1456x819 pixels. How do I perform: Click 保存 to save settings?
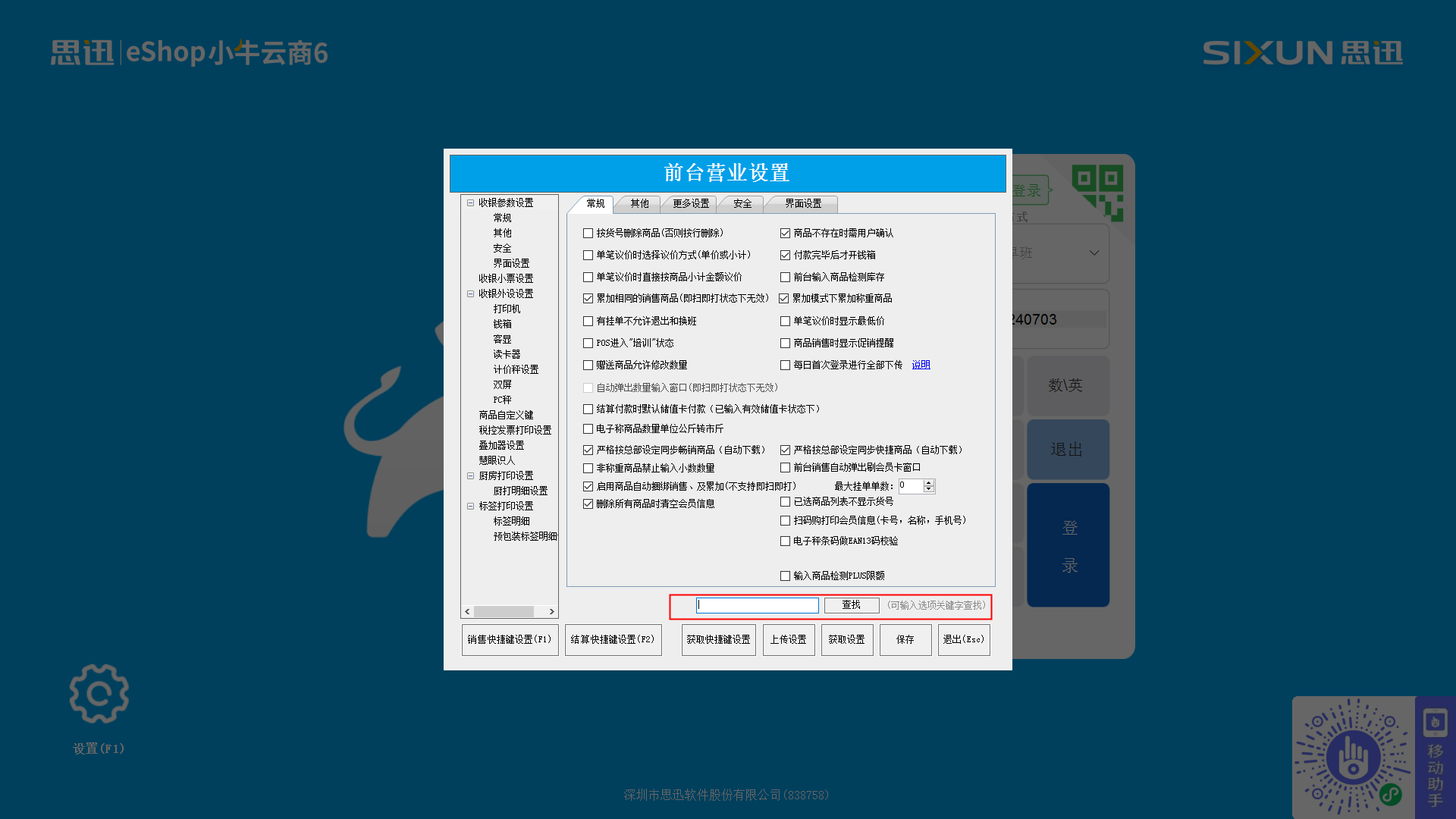pyautogui.click(x=905, y=639)
